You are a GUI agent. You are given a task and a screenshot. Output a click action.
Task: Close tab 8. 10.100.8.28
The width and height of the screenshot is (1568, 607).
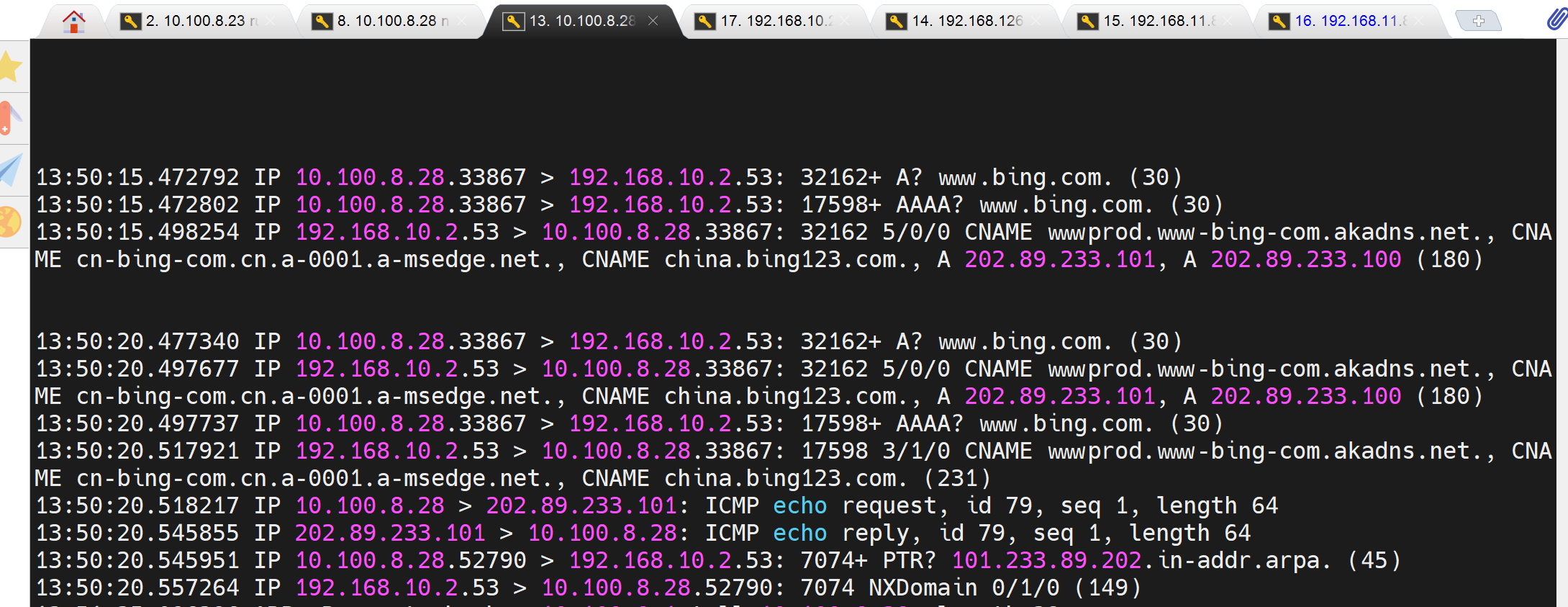[x=461, y=22]
